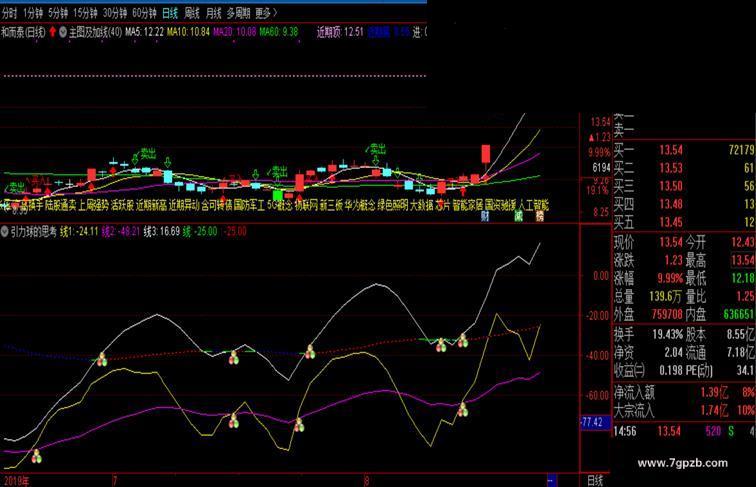Image resolution: width=756 pixels, height=487 pixels.
Task: Click the 主图及加线(40) indicator name
Action: click(x=95, y=32)
